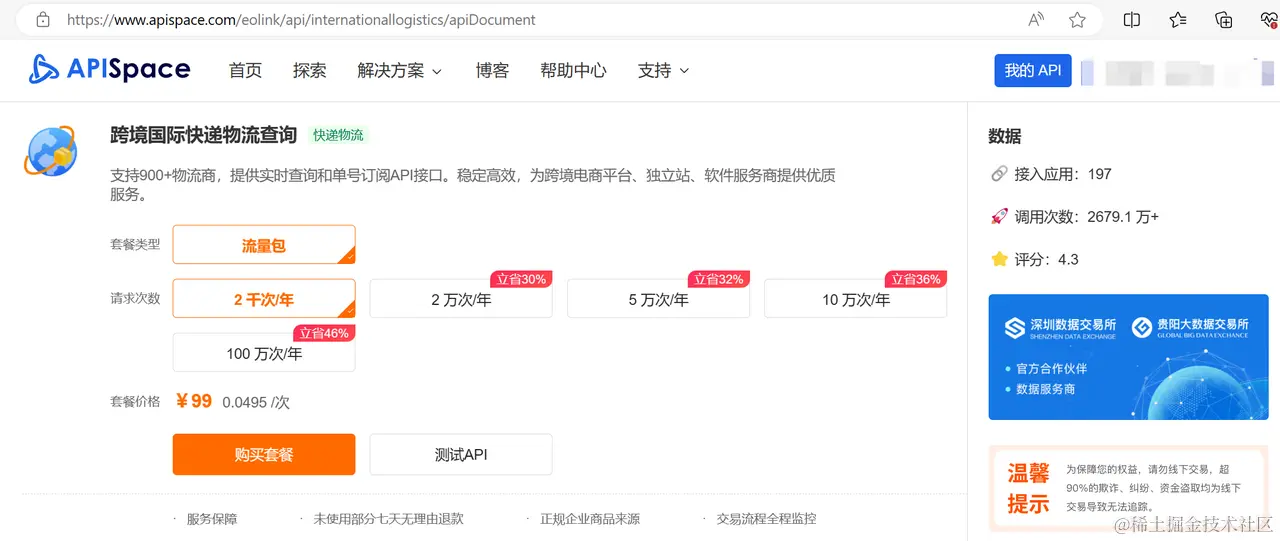This screenshot has height=541, width=1280.
Task: Select the 2 千次/年 request option
Action: 264,299
